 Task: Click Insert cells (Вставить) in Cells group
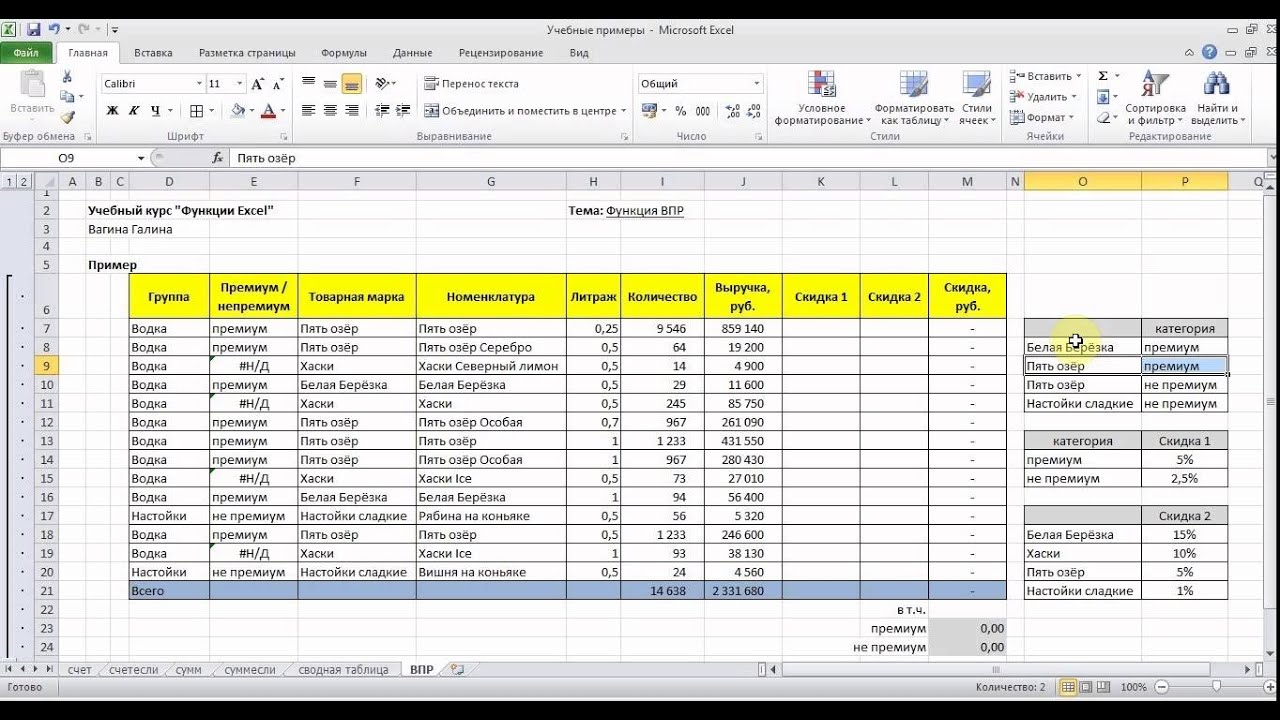(x=1045, y=76)
